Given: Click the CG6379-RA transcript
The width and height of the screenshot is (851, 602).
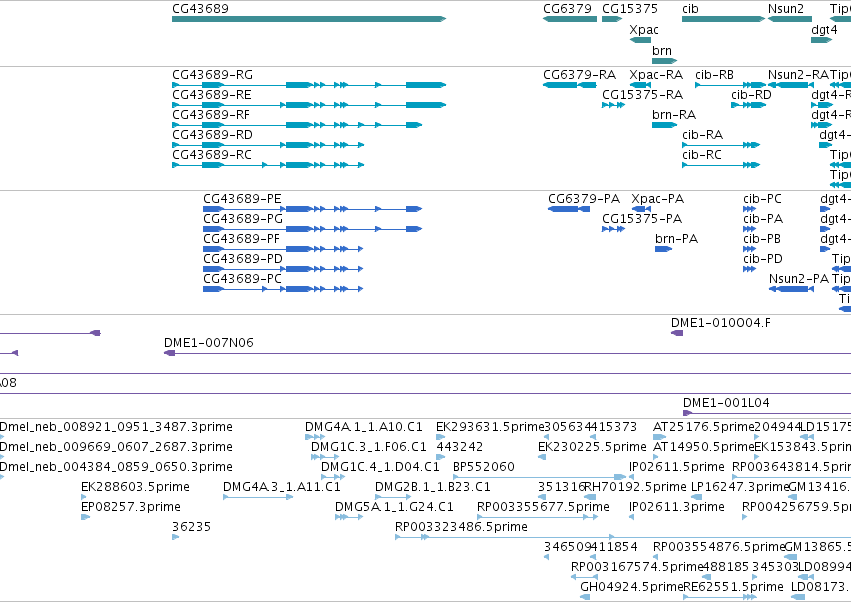Looking at the screenshot, I should click(569, 85).
